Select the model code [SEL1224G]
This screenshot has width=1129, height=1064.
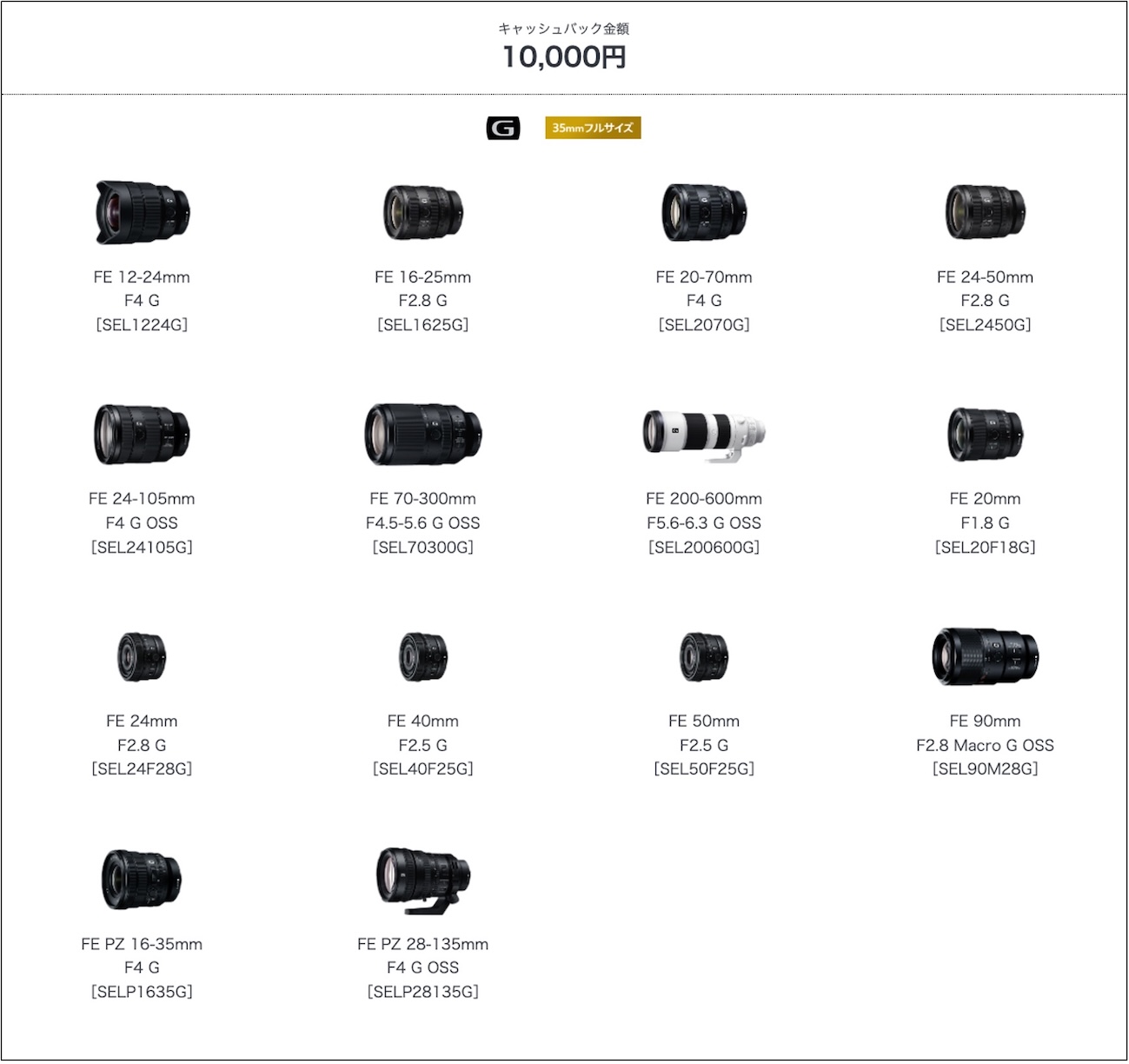pyautogui.click(x=142, y=325)
